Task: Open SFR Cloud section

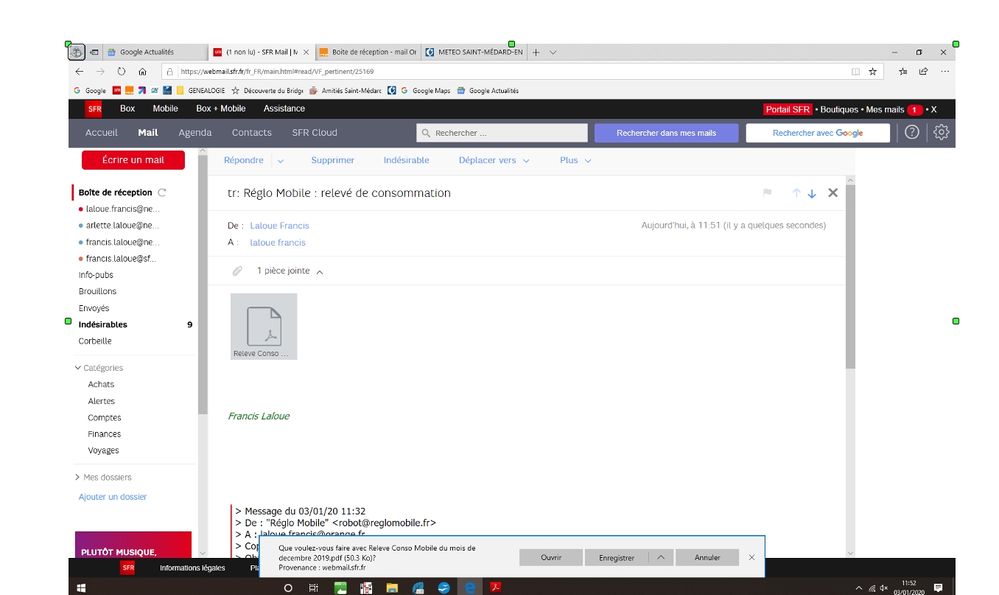Action: coord(315,133)
